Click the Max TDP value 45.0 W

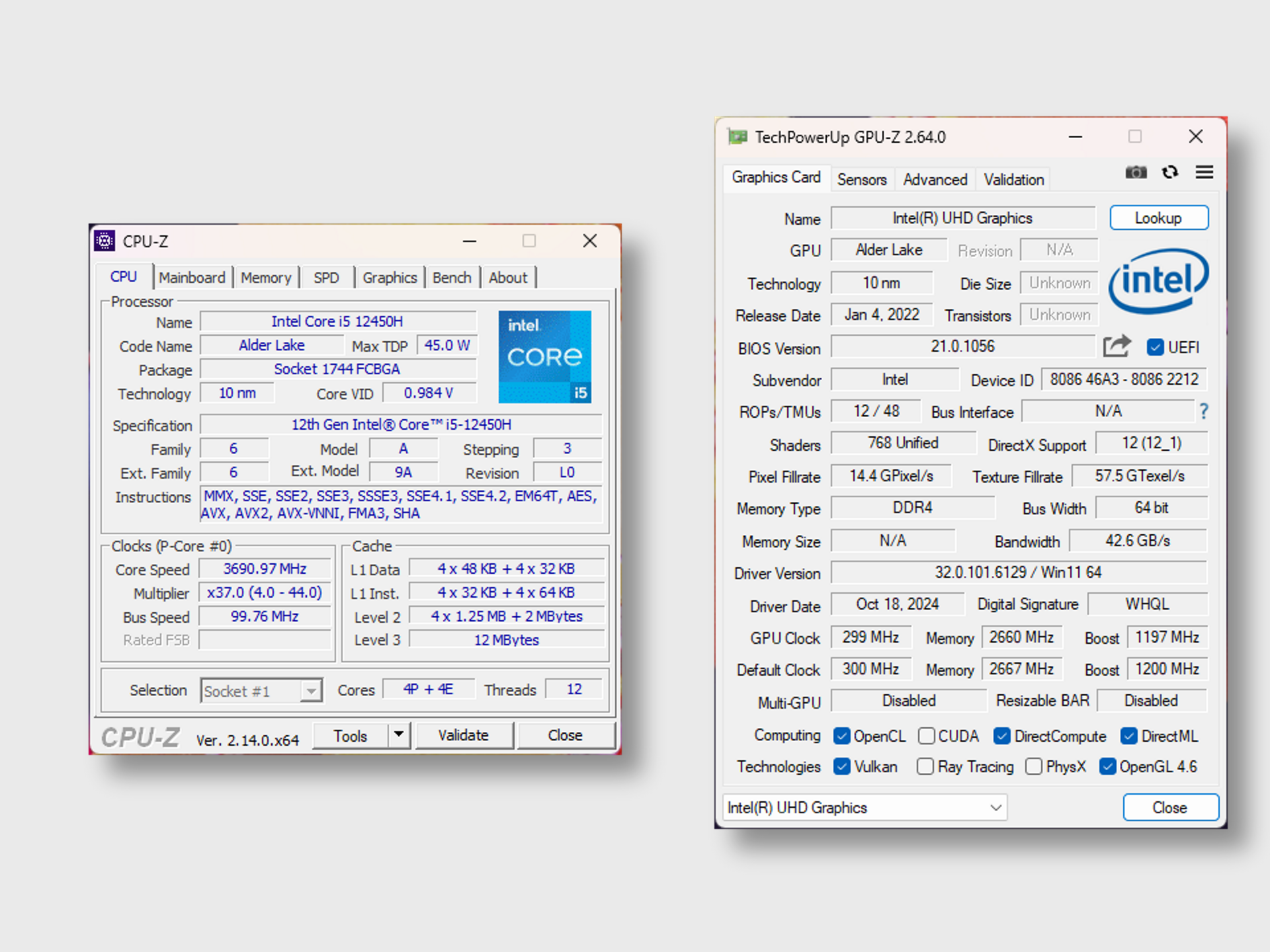pos(447,345)
